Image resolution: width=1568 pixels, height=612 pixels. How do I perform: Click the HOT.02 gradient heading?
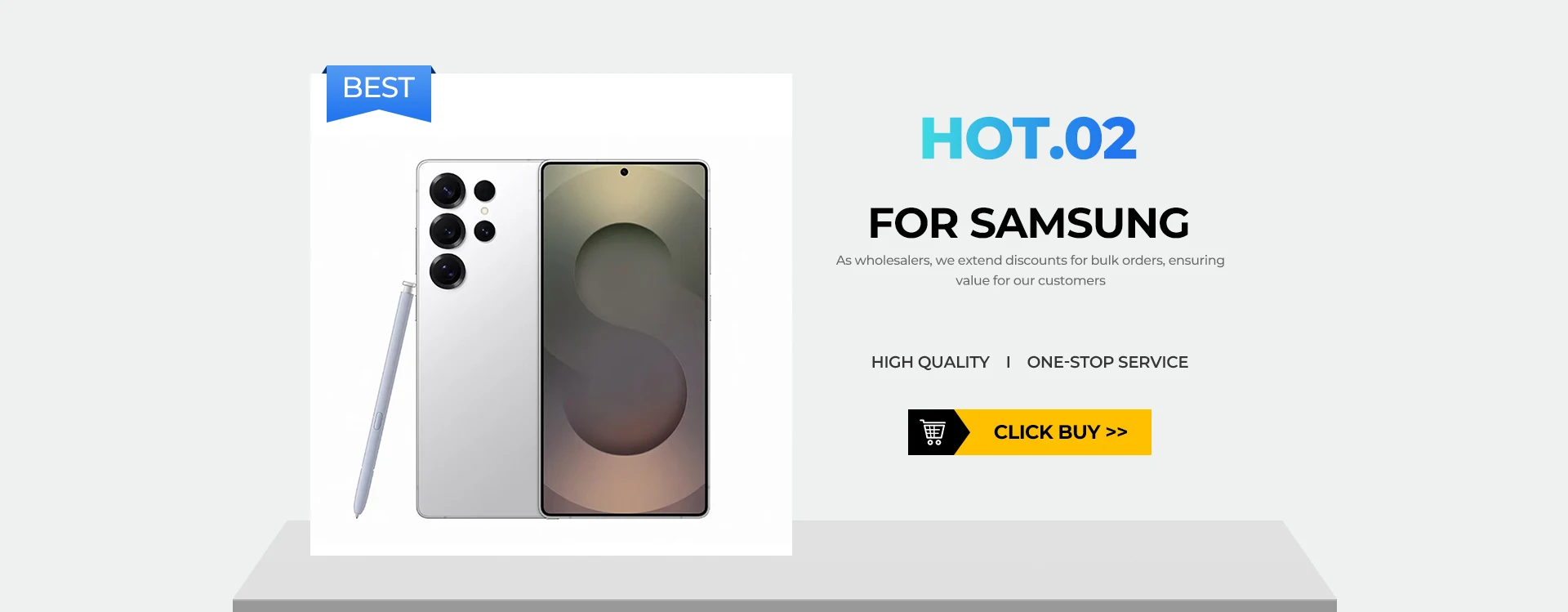1028,138
